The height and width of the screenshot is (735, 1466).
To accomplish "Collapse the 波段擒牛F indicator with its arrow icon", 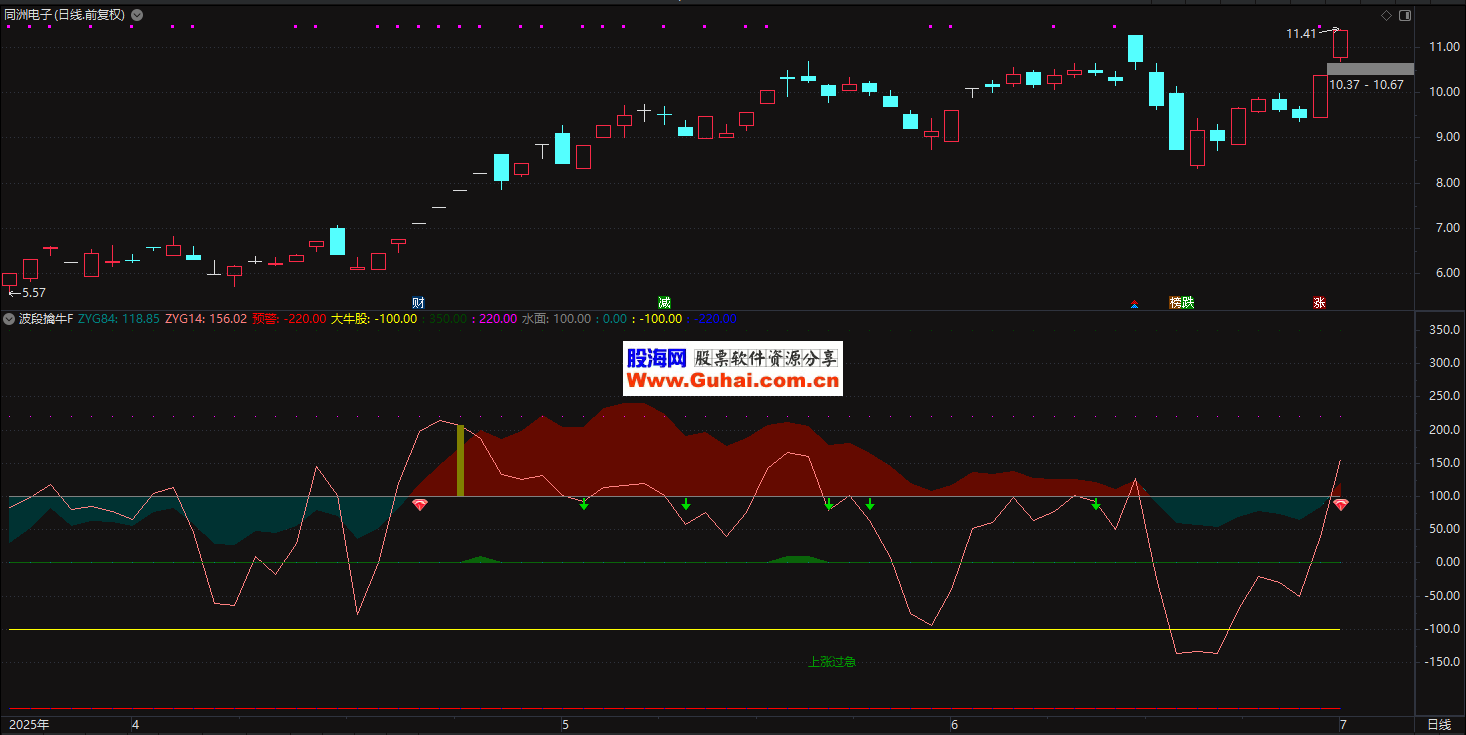I will click(x=9, y=319).
